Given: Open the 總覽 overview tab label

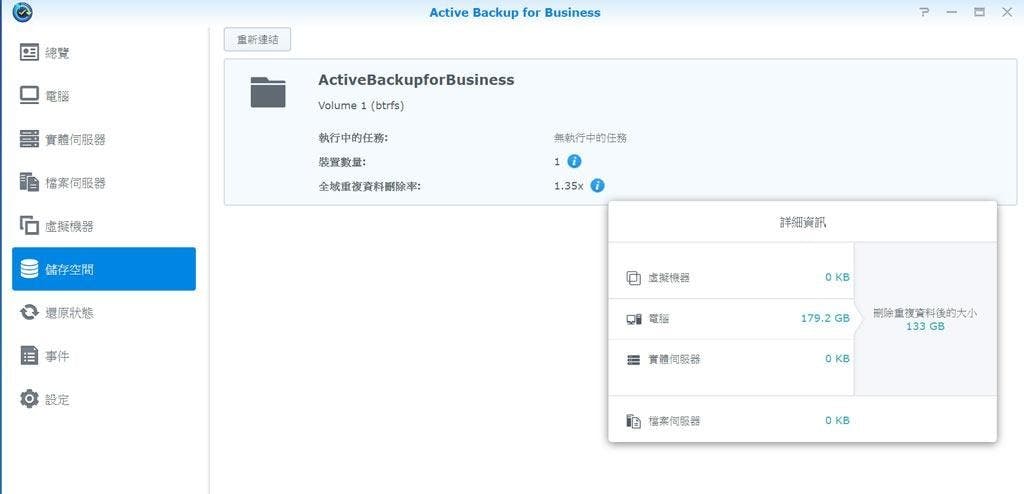Looking at the screenshot, I should pos(57,54).
